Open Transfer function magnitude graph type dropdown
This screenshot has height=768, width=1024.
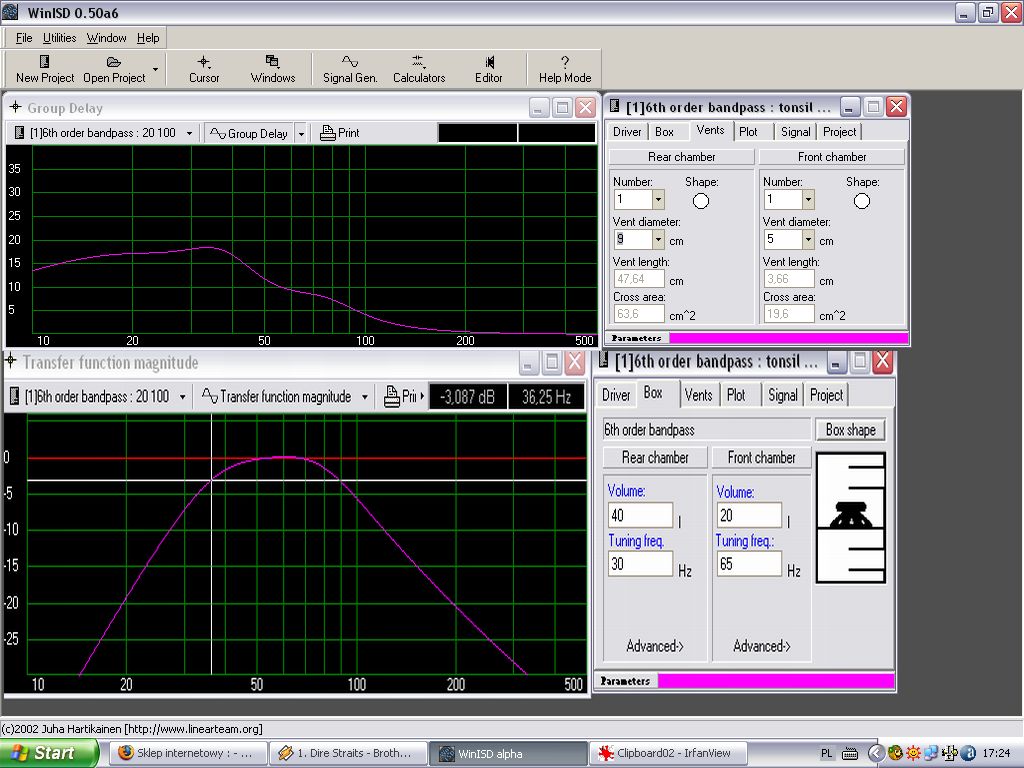365,397
